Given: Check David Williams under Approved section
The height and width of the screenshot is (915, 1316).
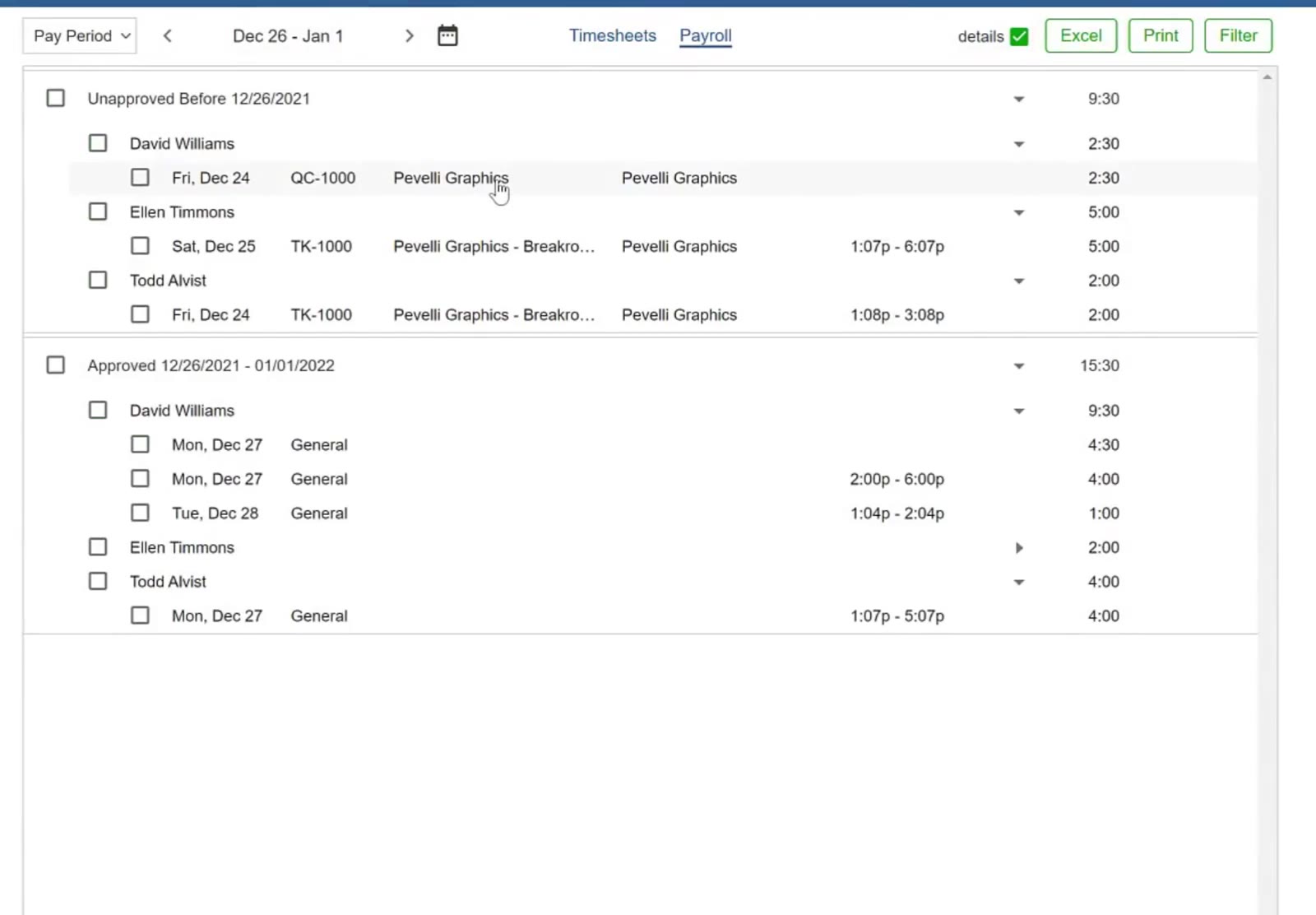Looking at the screenshot, I should coord(98,410).
